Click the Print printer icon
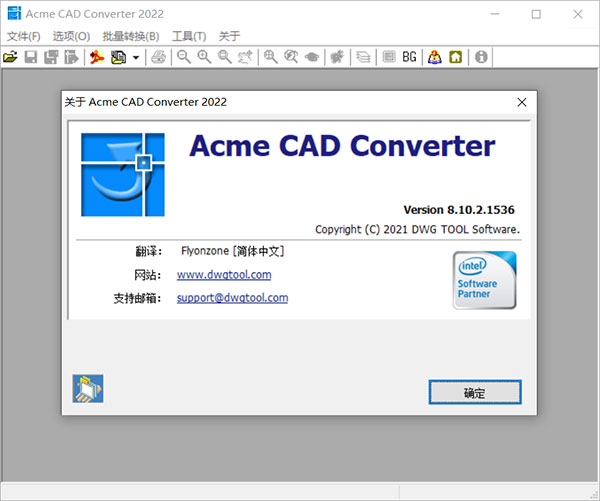Viewport: 600px width, 501px height. [158, 57]
